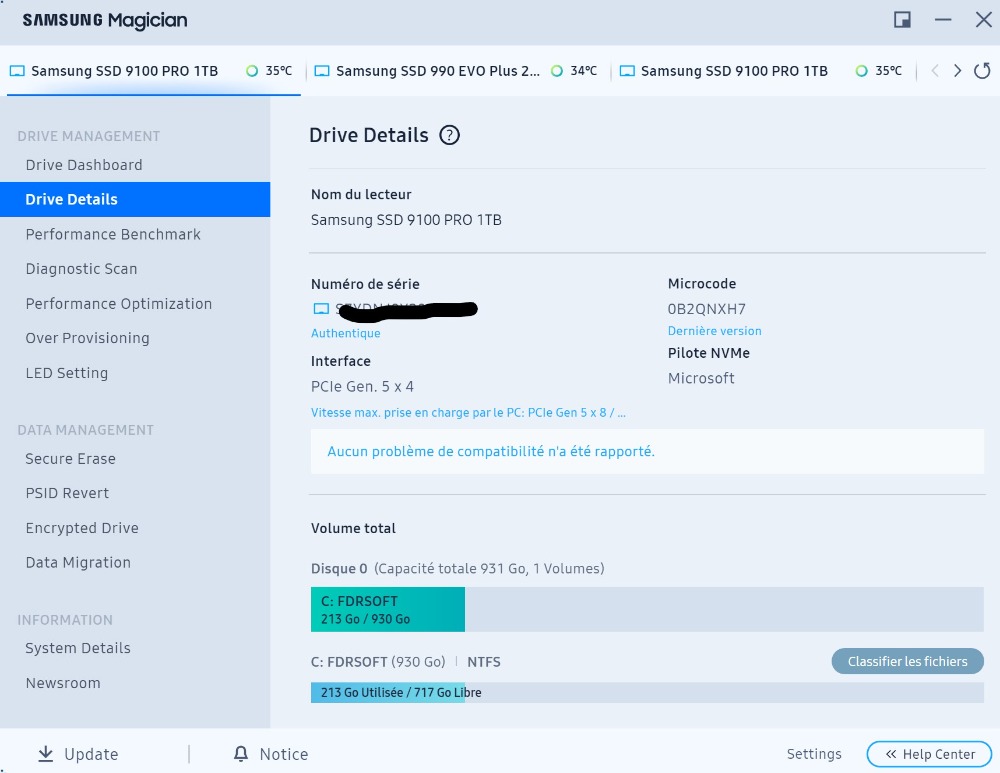1000x773 pixels.
Task: Go to Diagnostic Scan
Action: click(x=81, y=269)
